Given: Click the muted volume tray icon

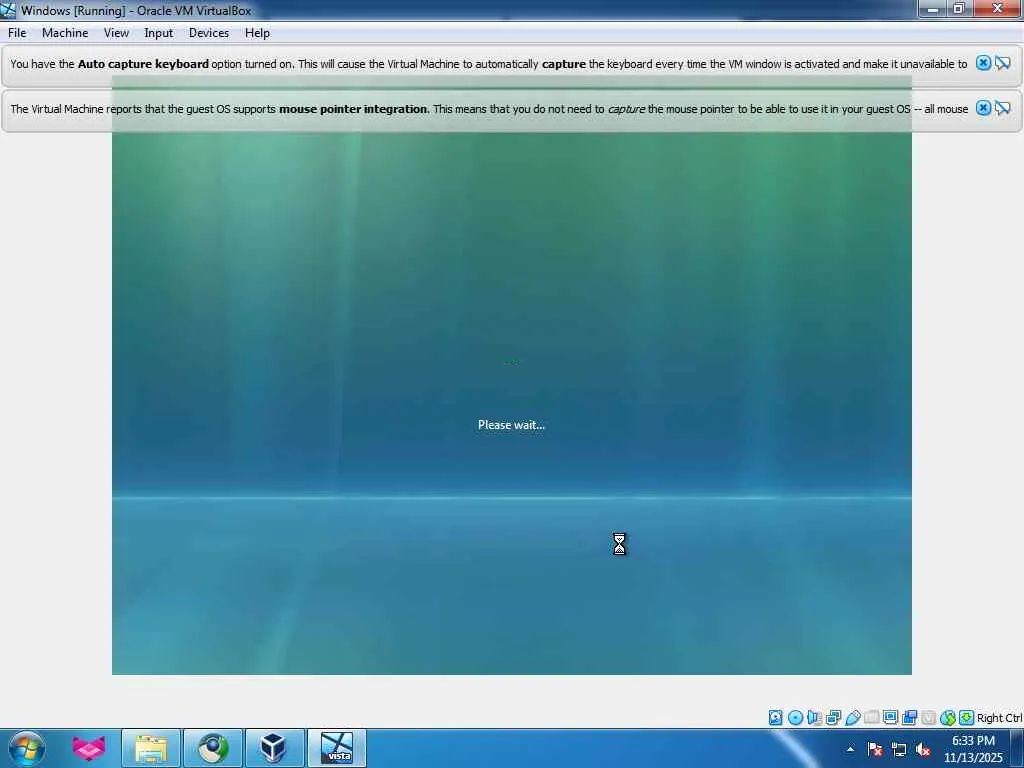Looking at the screenshot, I should (923, 749).
